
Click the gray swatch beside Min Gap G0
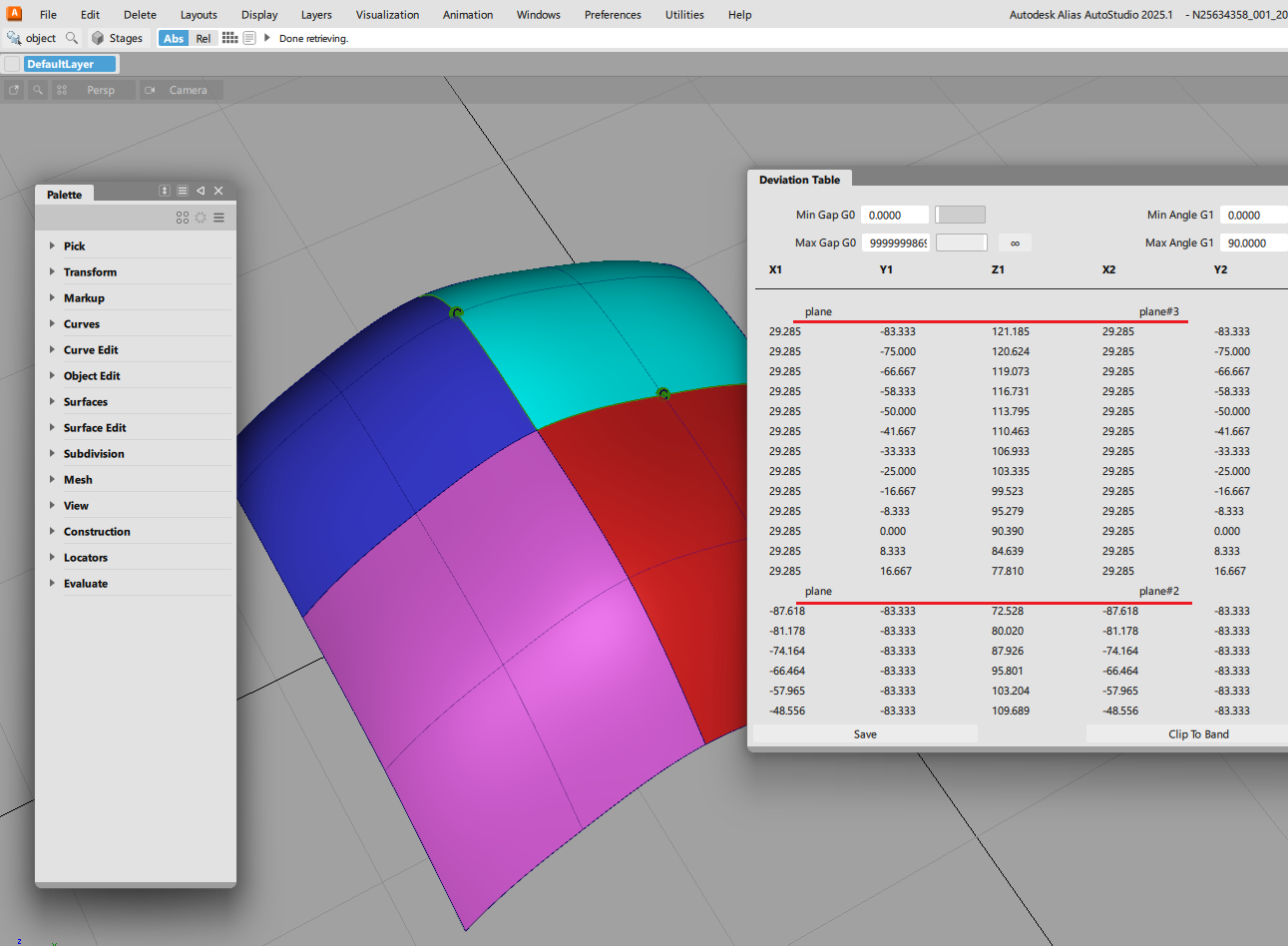tap(960, 215)
